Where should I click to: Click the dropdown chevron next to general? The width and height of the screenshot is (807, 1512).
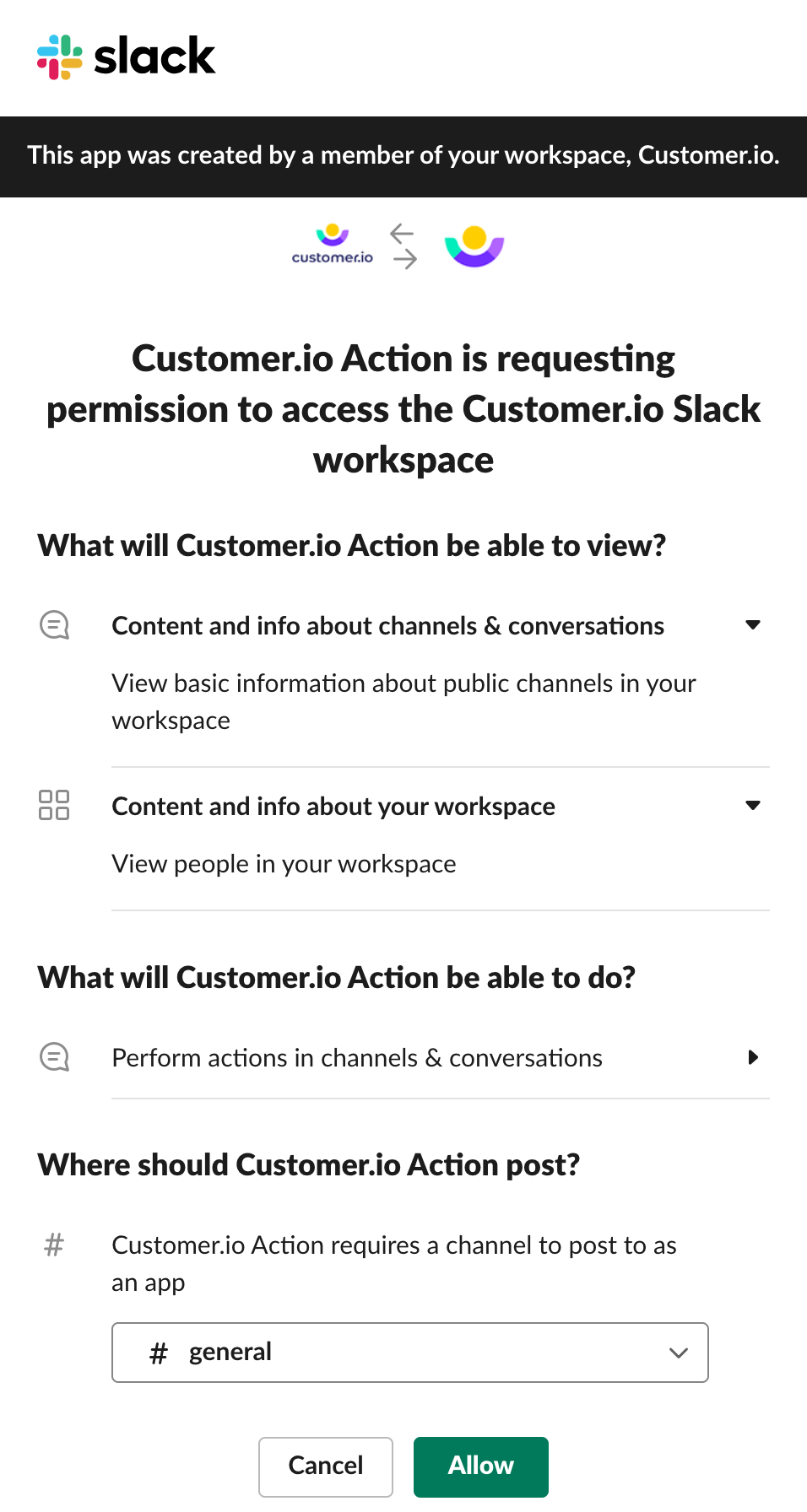tap(678, 1353)
